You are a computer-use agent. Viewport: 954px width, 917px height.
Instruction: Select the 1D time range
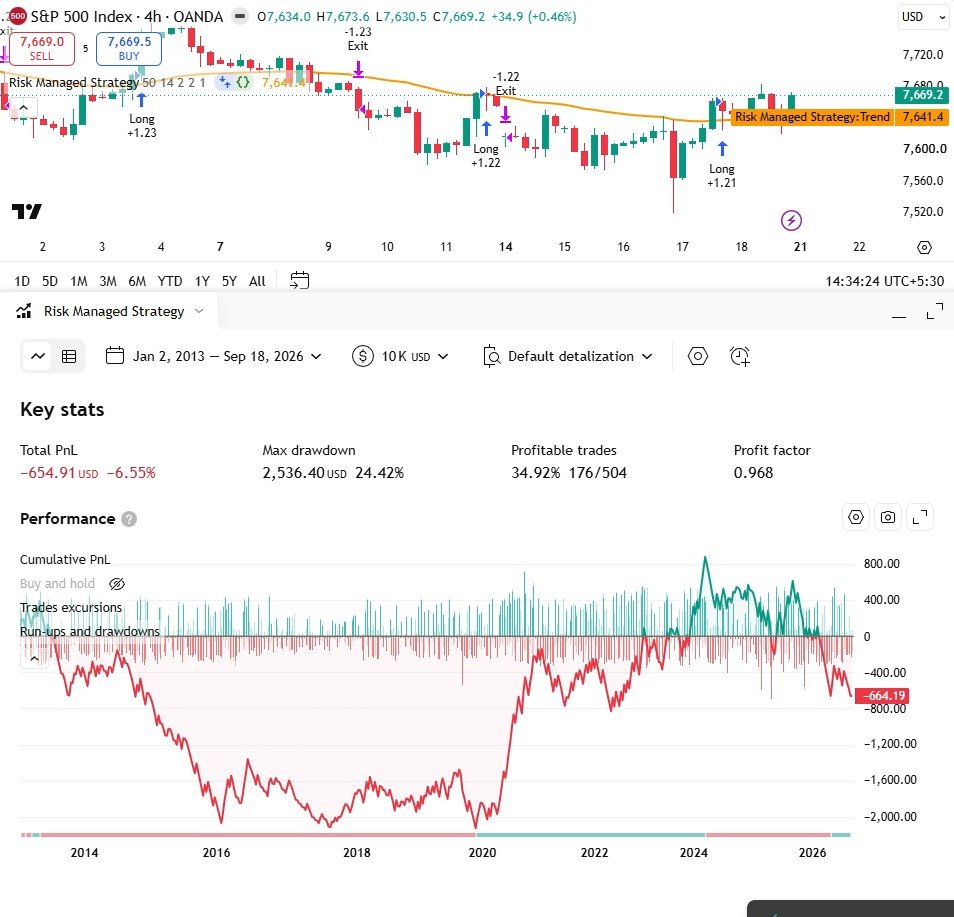click(22, 281)
